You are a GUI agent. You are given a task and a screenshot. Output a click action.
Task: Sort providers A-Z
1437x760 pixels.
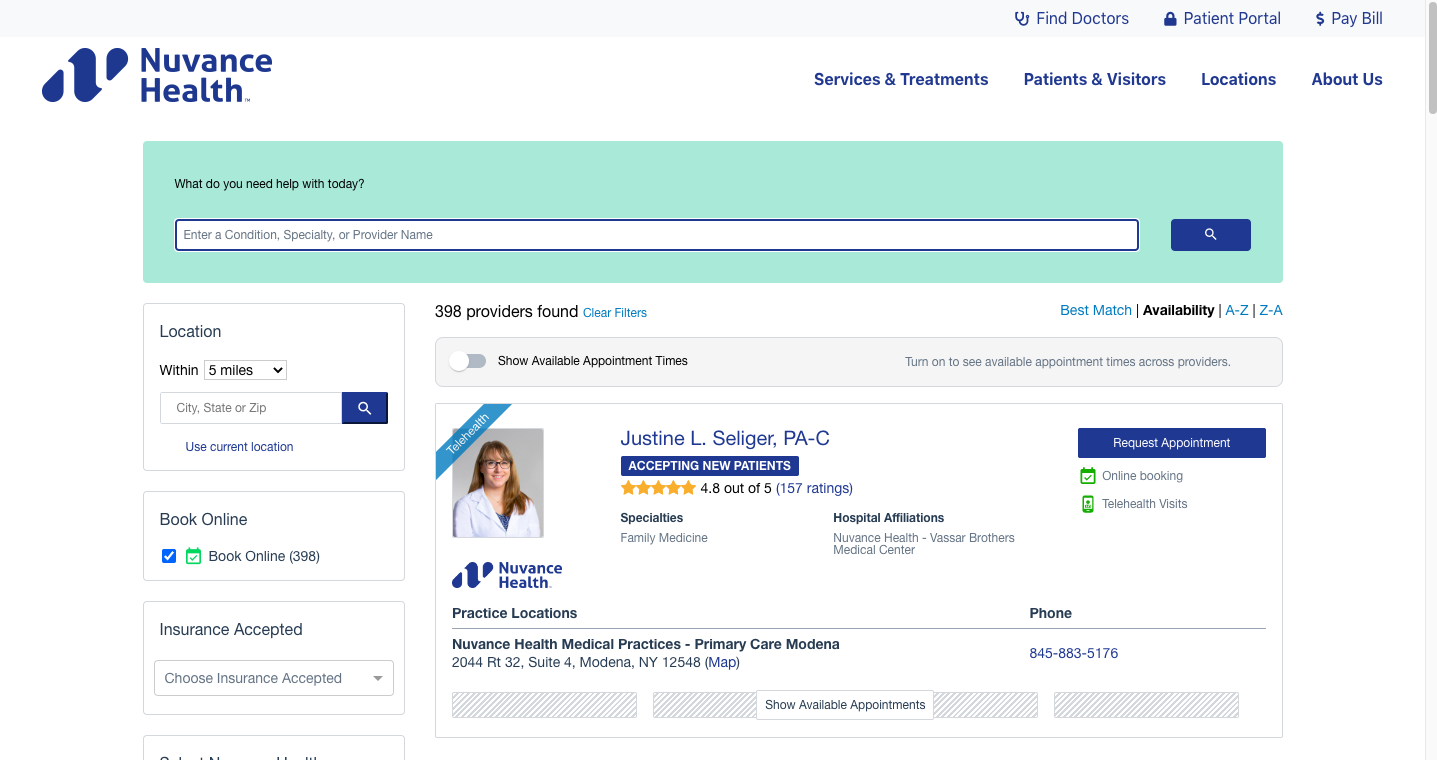[x=1237, y=310]
